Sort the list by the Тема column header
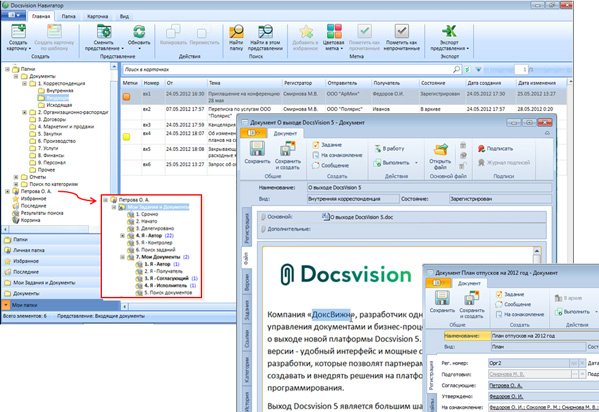Screen dimensions: 599x412 (244, 83)
